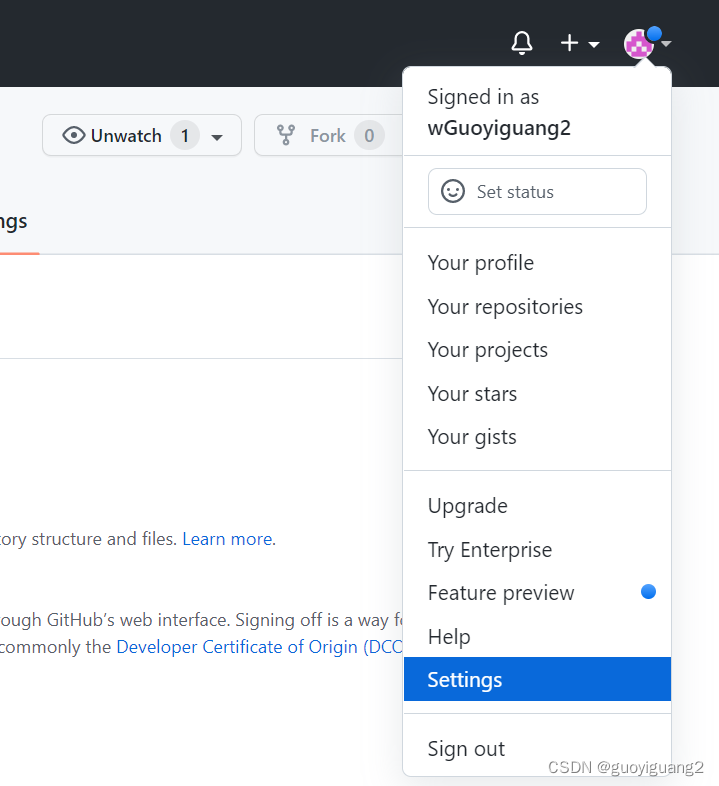
Task: Open Unwatch dropdown arrow
Action: [x=217, y=137]
